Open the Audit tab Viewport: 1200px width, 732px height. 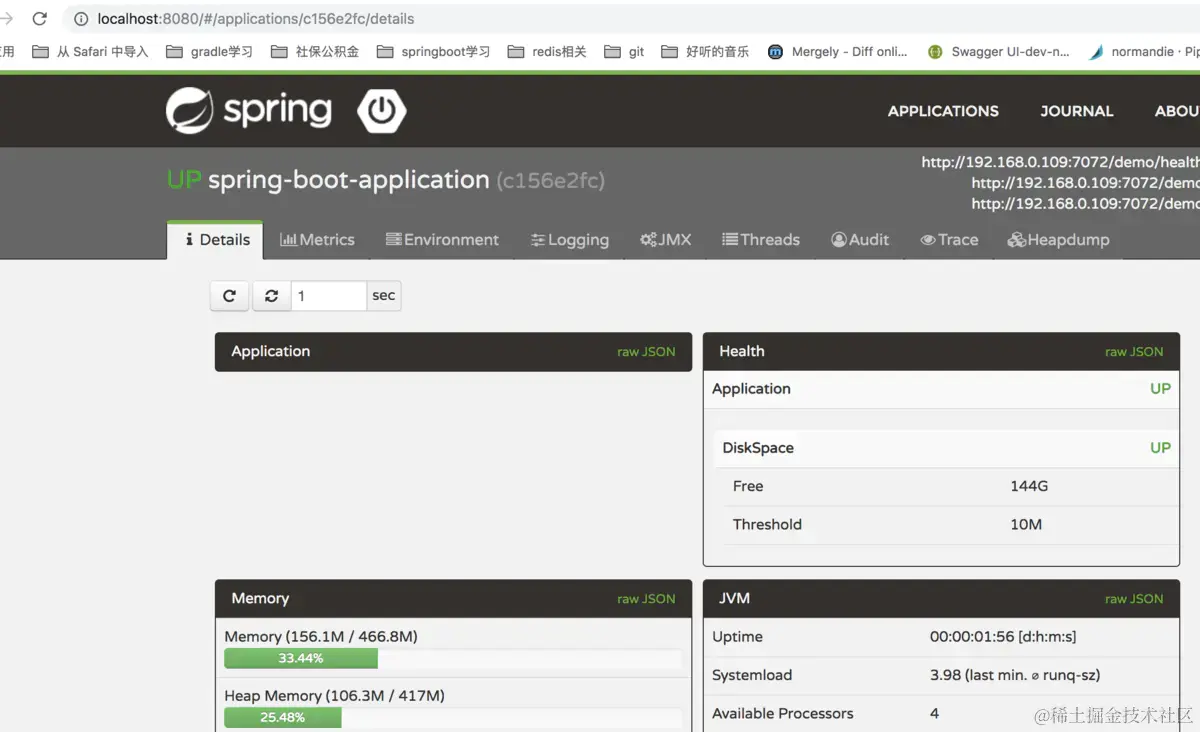tap(860, 240)
